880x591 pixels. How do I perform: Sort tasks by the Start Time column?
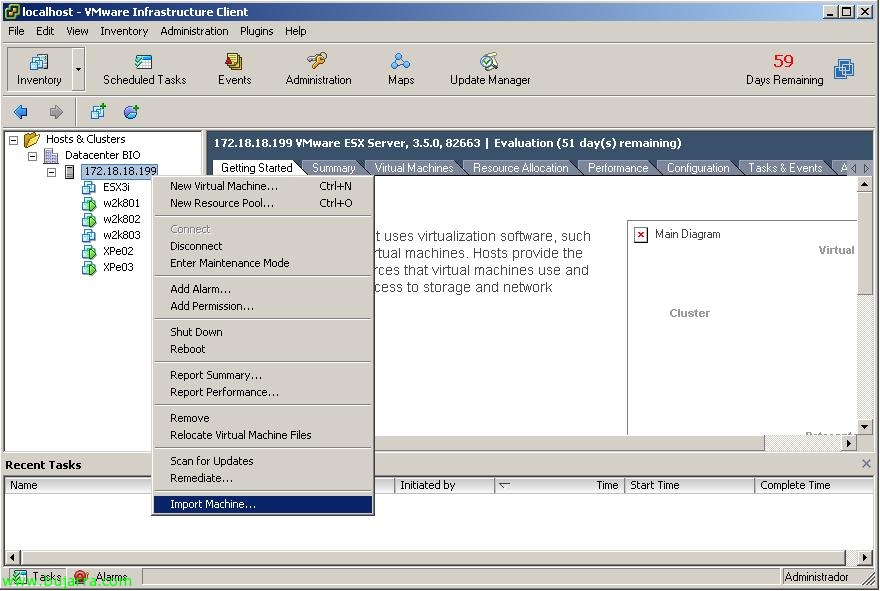point(690,485)
